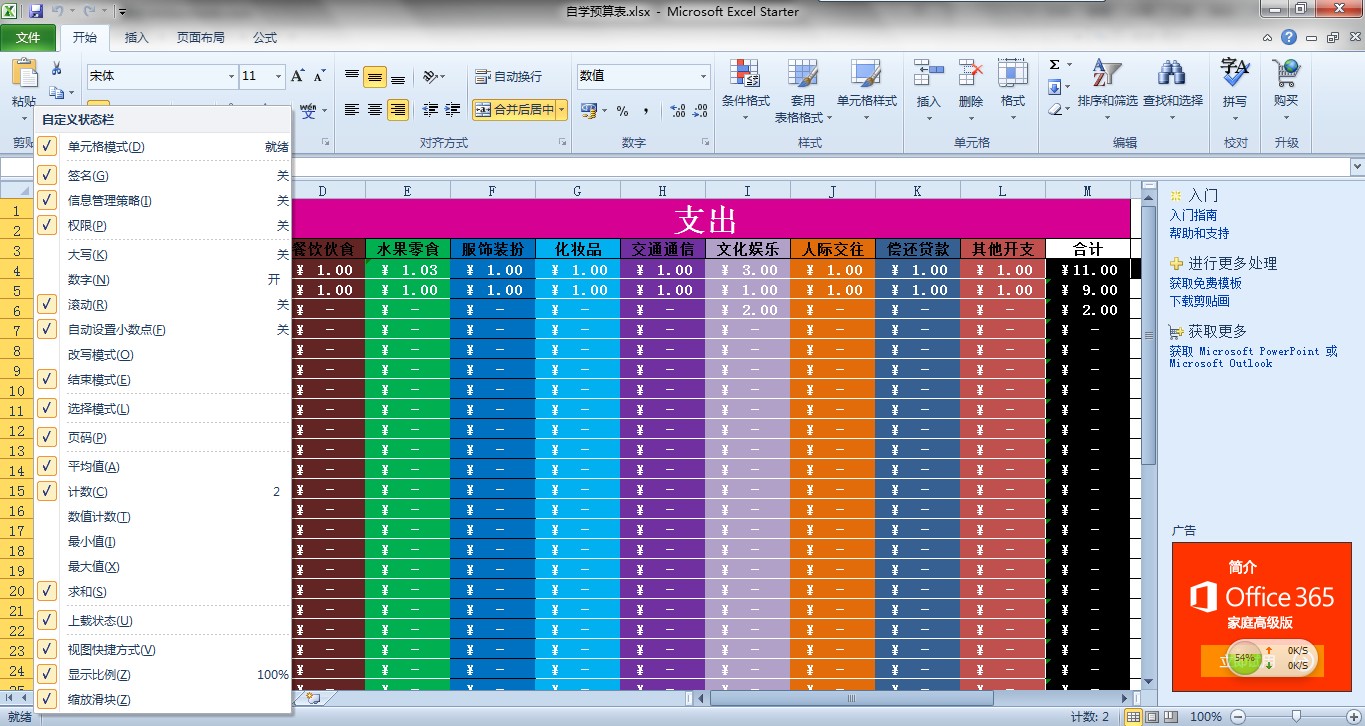The height and width of the screenshot is (726, 1365).
Task: Expand the formula bar
Action: [x=1357, y=167]
